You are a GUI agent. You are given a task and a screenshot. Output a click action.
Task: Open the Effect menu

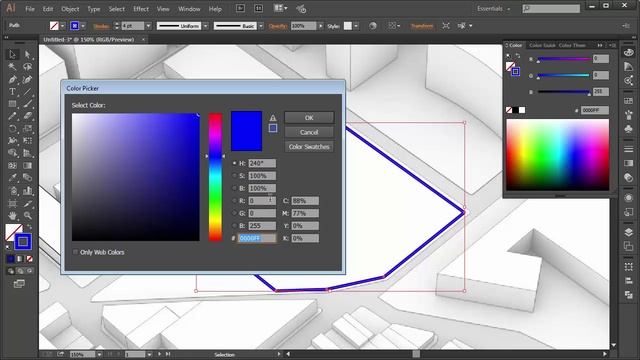coord(141,9)
